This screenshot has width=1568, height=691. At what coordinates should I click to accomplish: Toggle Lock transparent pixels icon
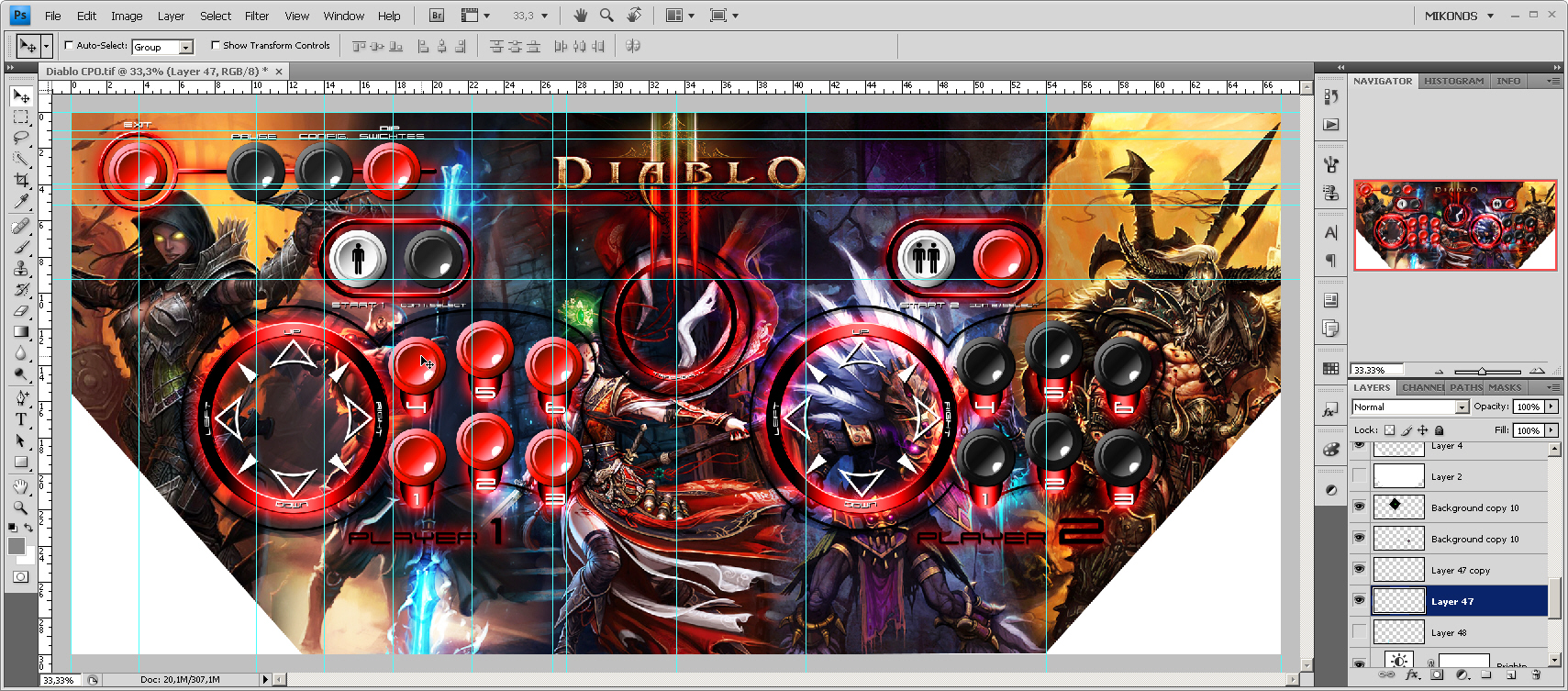[1389, 429]
